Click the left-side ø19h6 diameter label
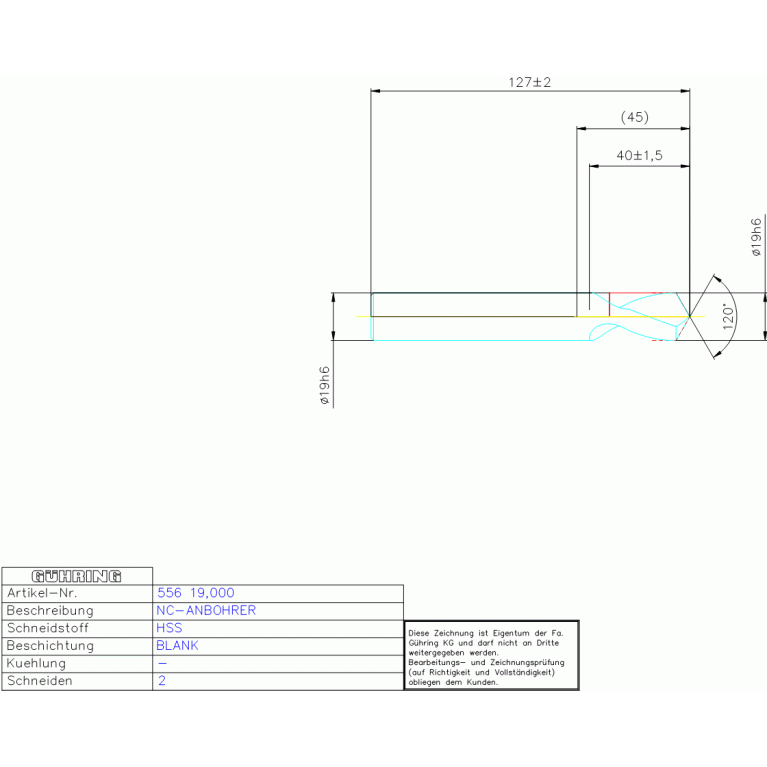767x767 pixels. click(x=324, y=386)
